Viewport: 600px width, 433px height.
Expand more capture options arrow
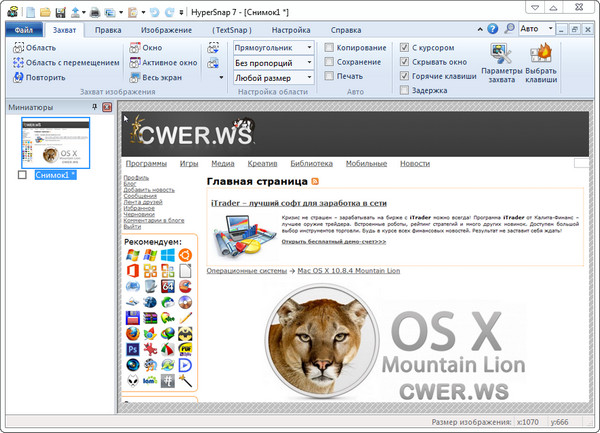pyautogui.click(x=221, y=78)
